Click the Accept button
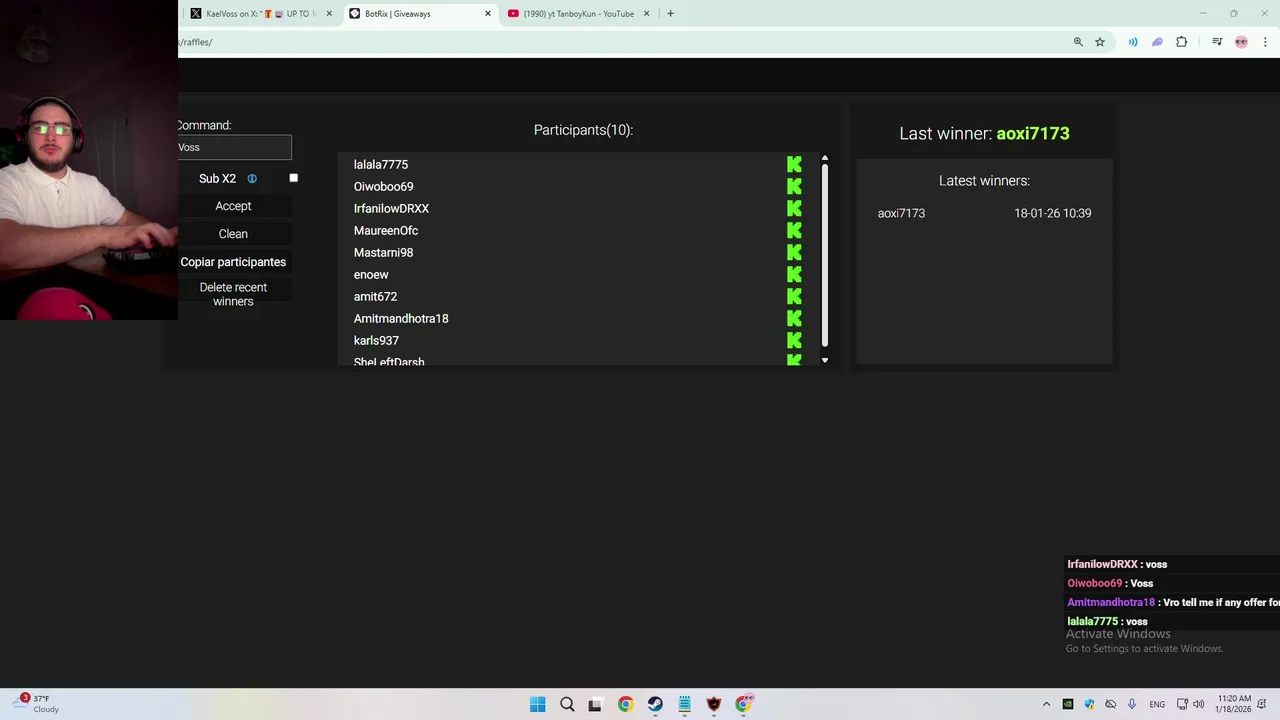This screenshot has width=1280, height=720. [x=233, y=206]
